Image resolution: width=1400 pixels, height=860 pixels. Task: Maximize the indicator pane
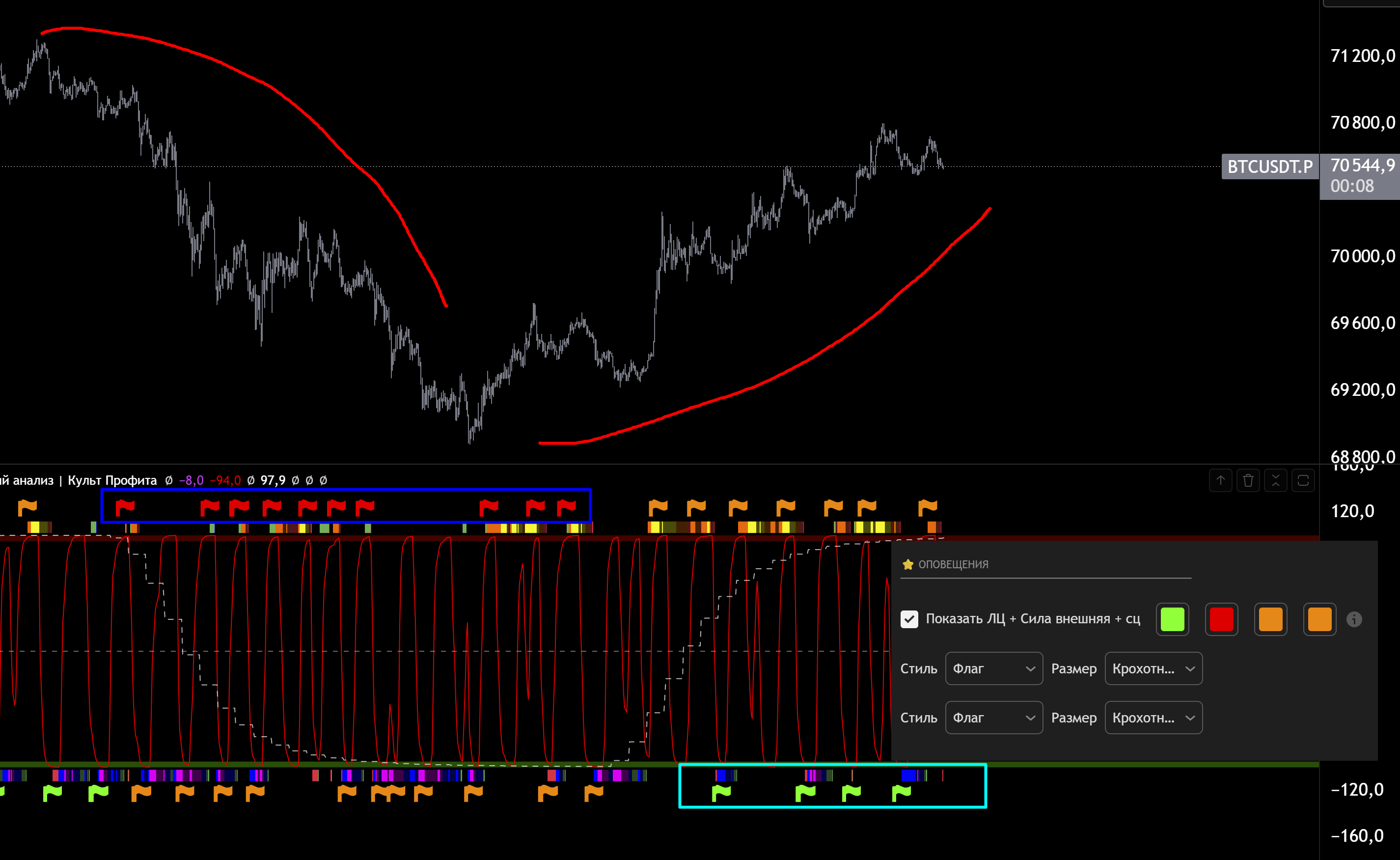pyautogui.click(x=1303, y=481)
